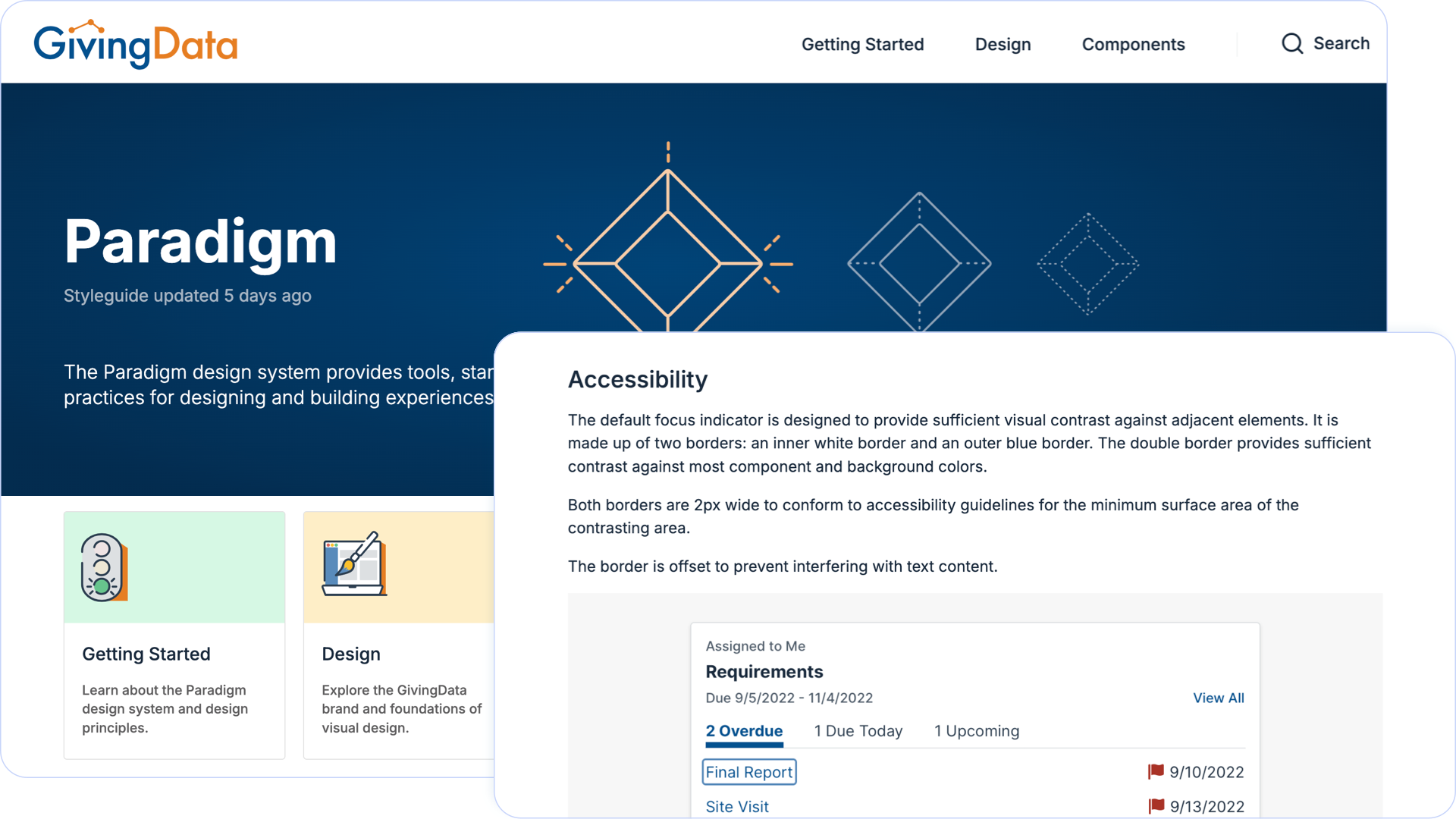
Task: Click the Design card description text
Action: (402, 709)
